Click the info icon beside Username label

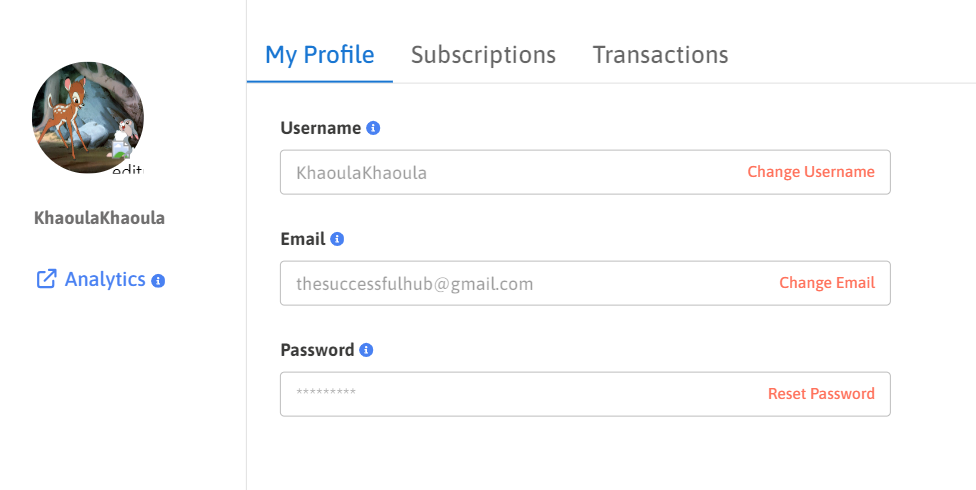point(373,128)
